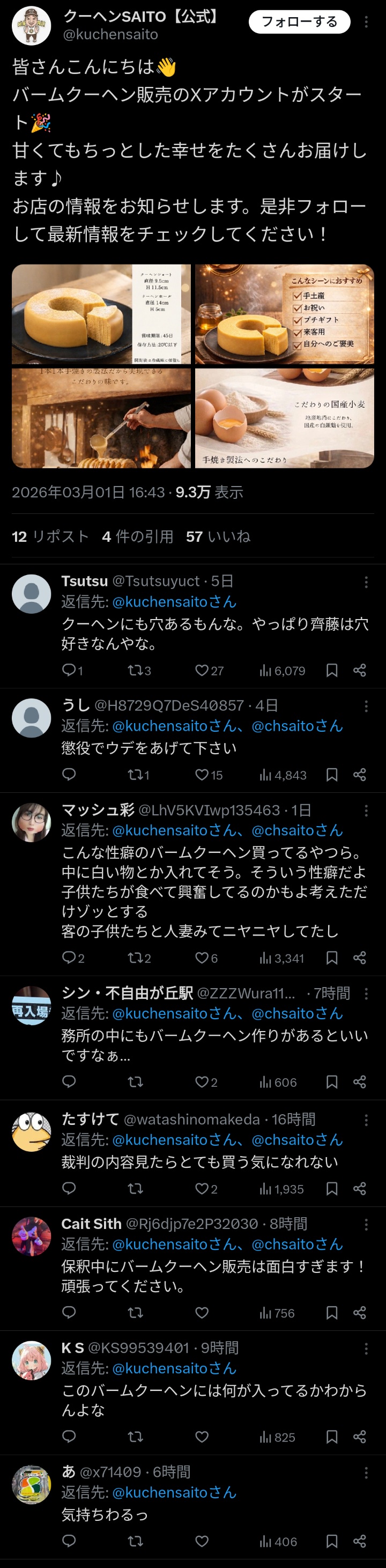Like Tsutsu's reply with 27 likes

click(202, 670)
